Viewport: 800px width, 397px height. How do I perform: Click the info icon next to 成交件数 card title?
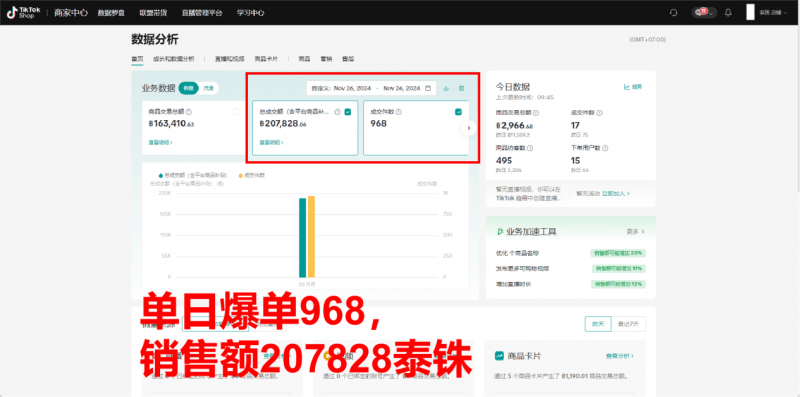click(398, 112)
